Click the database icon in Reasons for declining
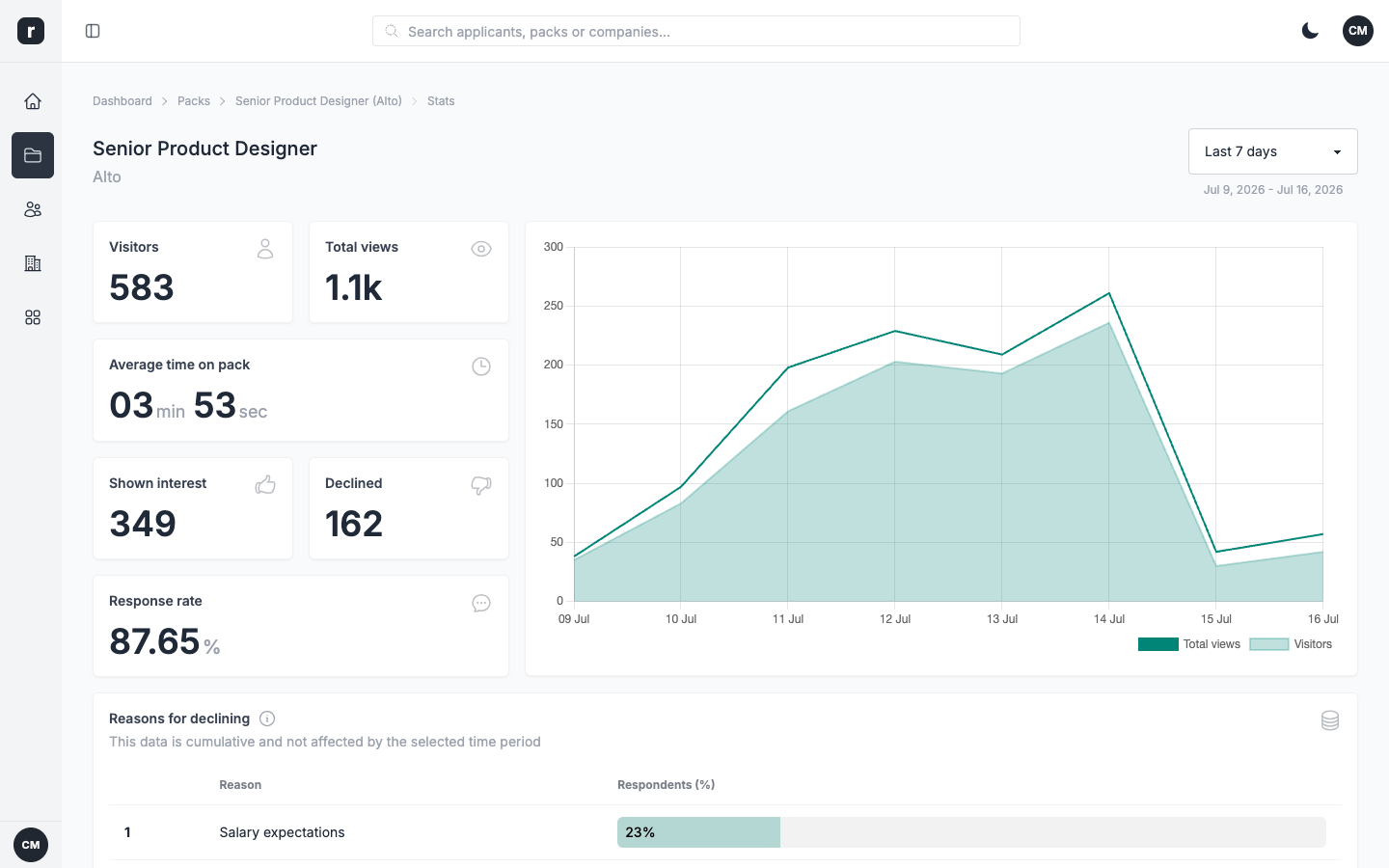Viewport: 1389px width, 868px height. click(x=1330, y=720)
